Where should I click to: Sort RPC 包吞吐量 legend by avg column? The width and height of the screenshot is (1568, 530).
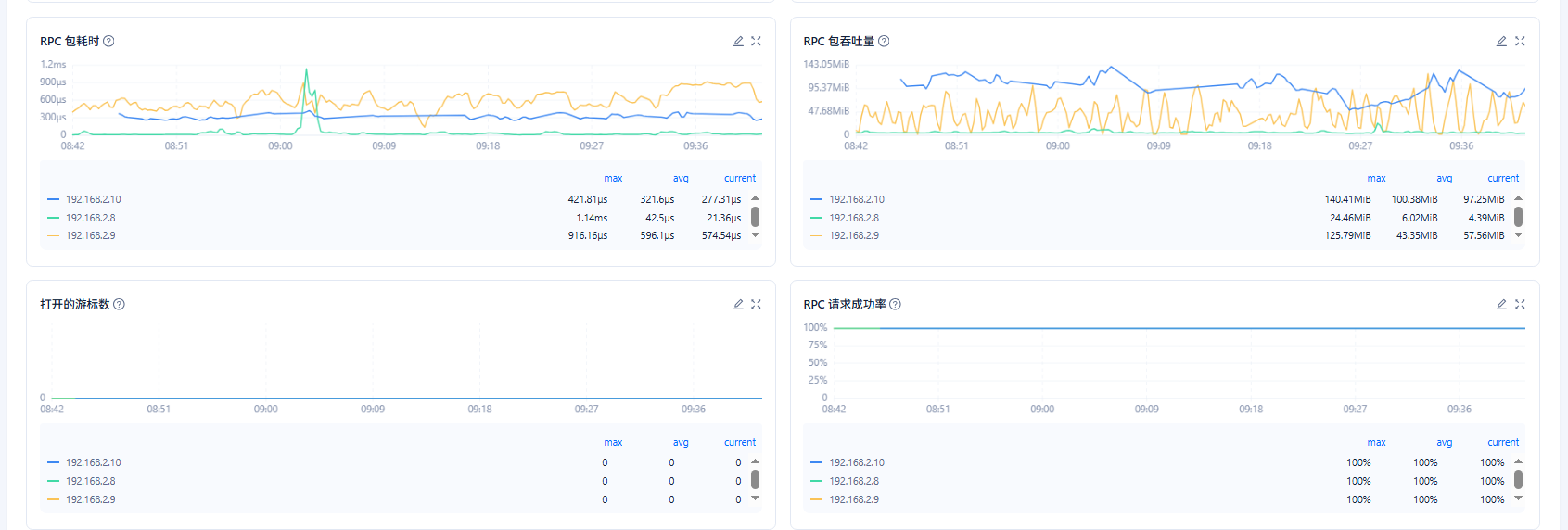pos(1444,178)
